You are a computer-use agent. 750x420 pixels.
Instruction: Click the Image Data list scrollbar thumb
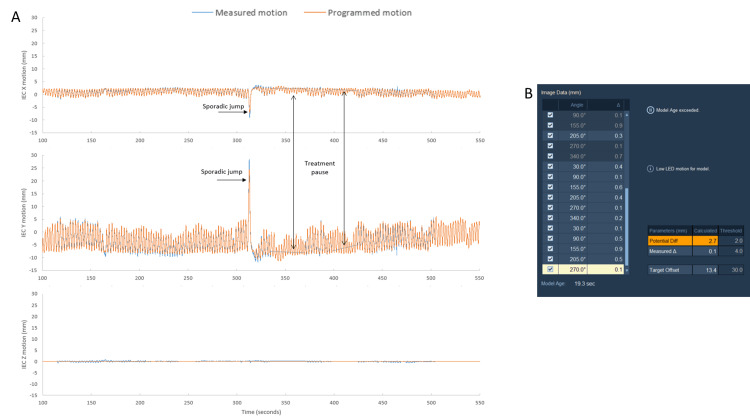point(627,227)
